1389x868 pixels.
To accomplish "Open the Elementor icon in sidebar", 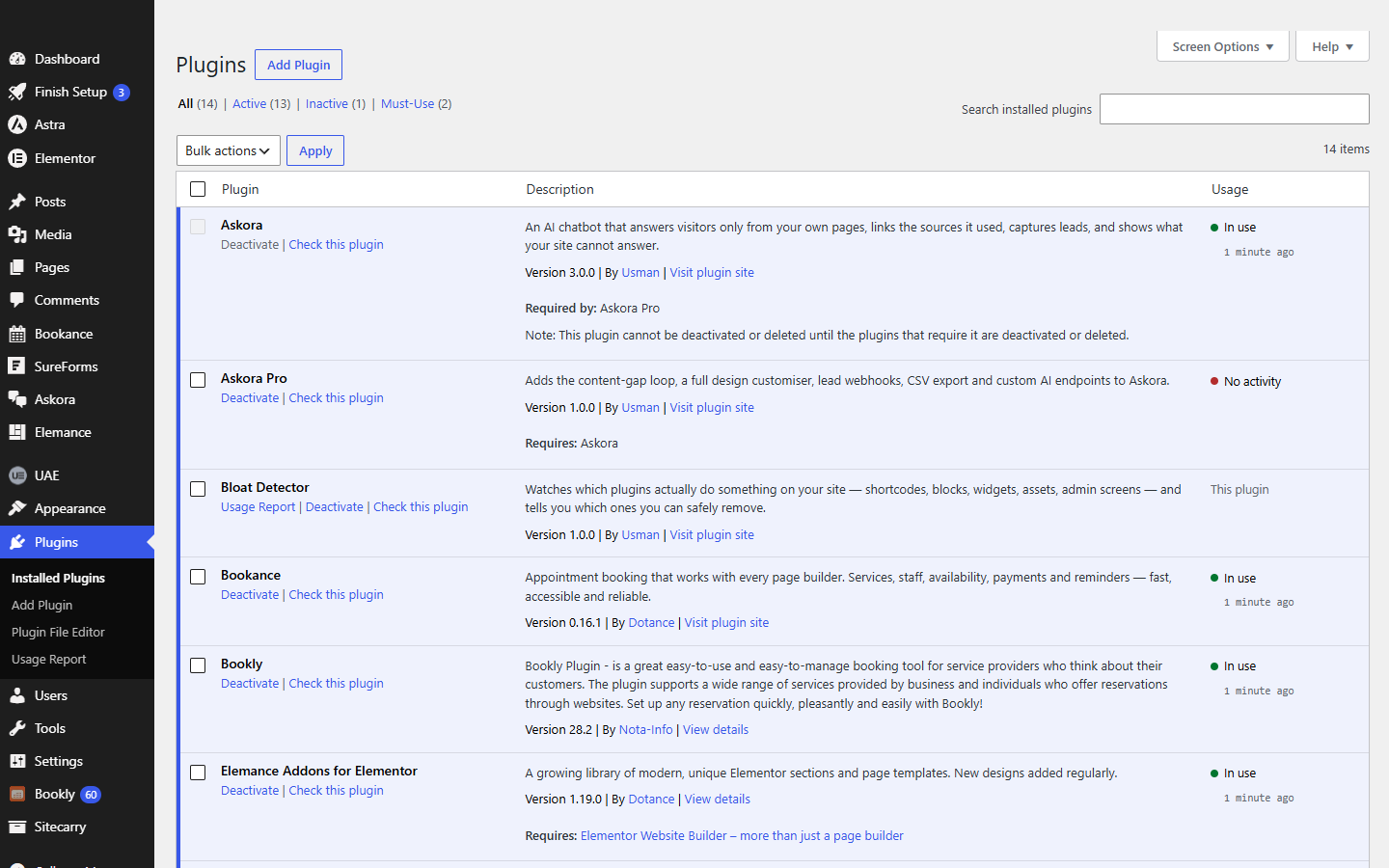I will point(17,158).
